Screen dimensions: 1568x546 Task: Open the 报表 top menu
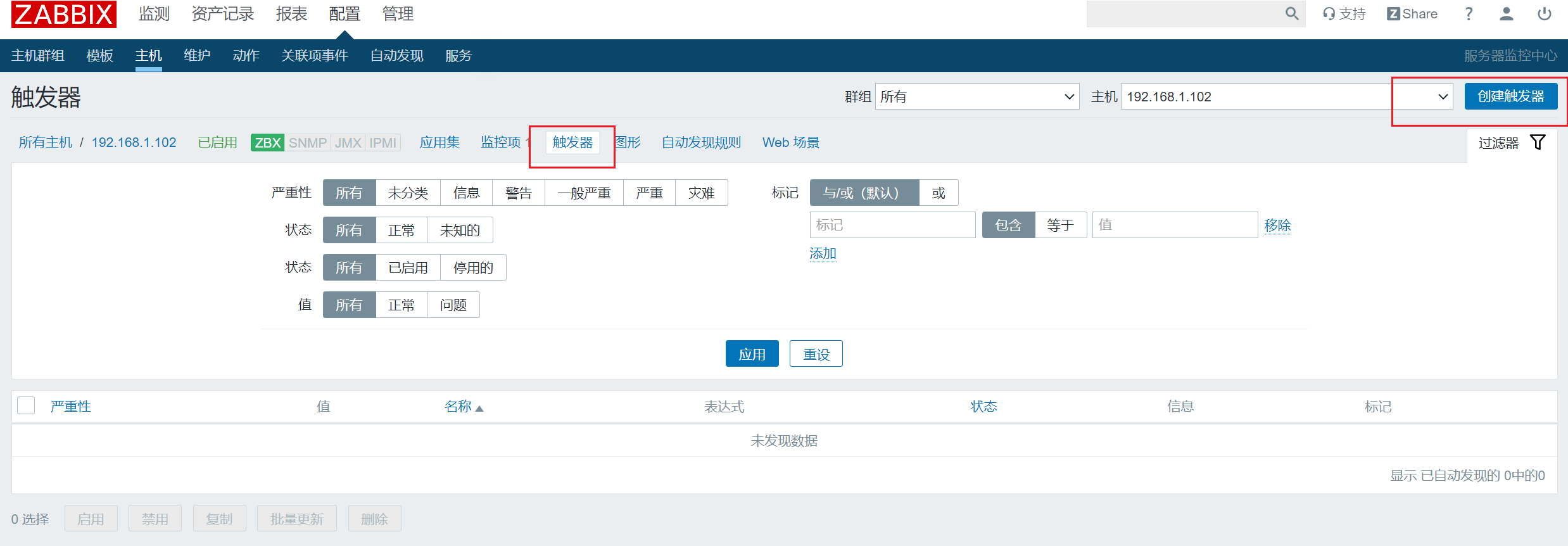[291, 14]
